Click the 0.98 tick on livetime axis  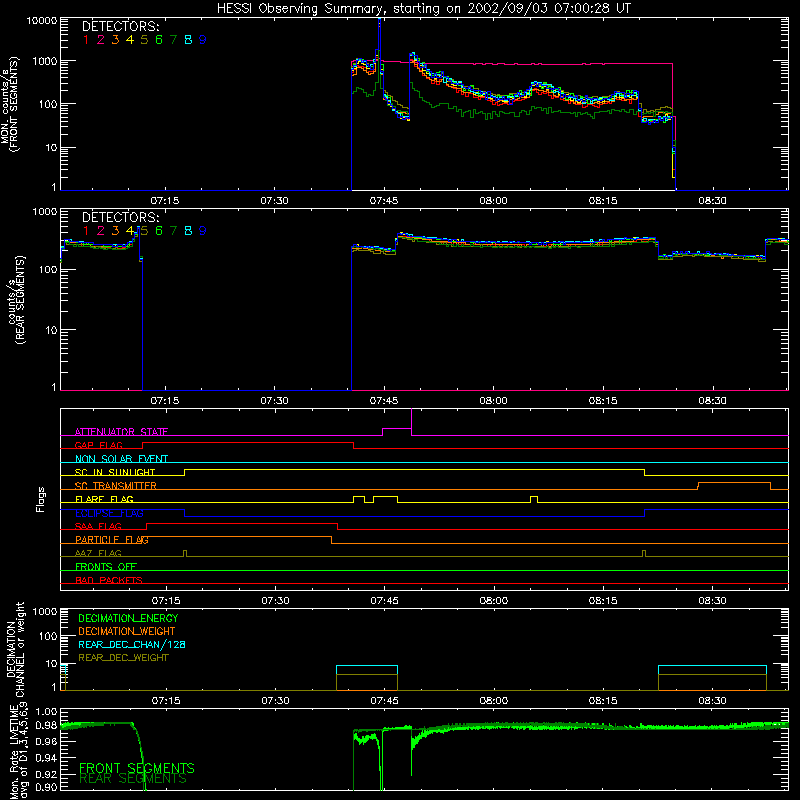coord(47,726)
